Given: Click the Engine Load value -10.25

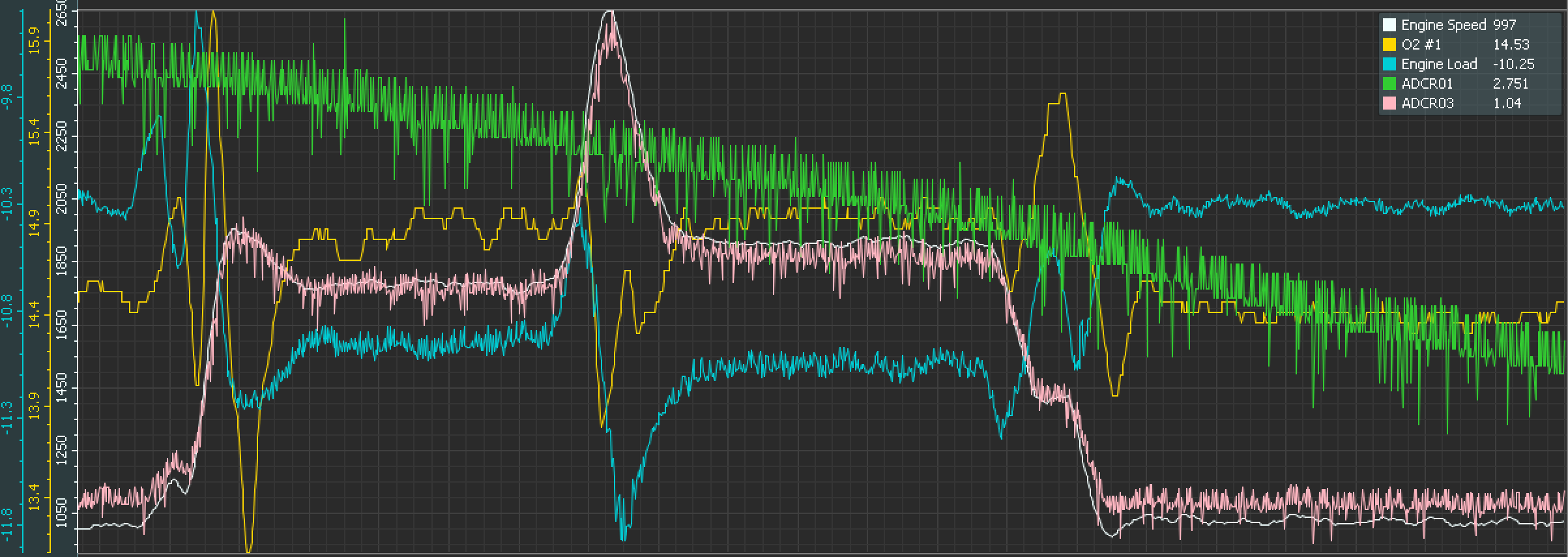Looking at the screenshot, I should pyautogui.click(x=1513, y=64).
